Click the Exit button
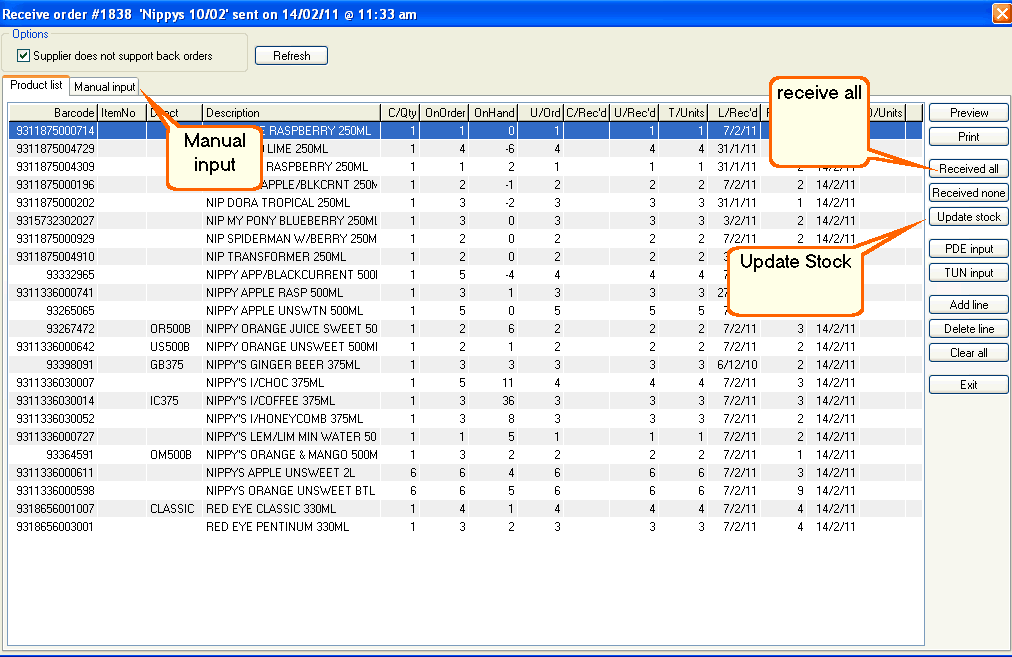Viewport: 1012px width, 657px height. point(968,385)
